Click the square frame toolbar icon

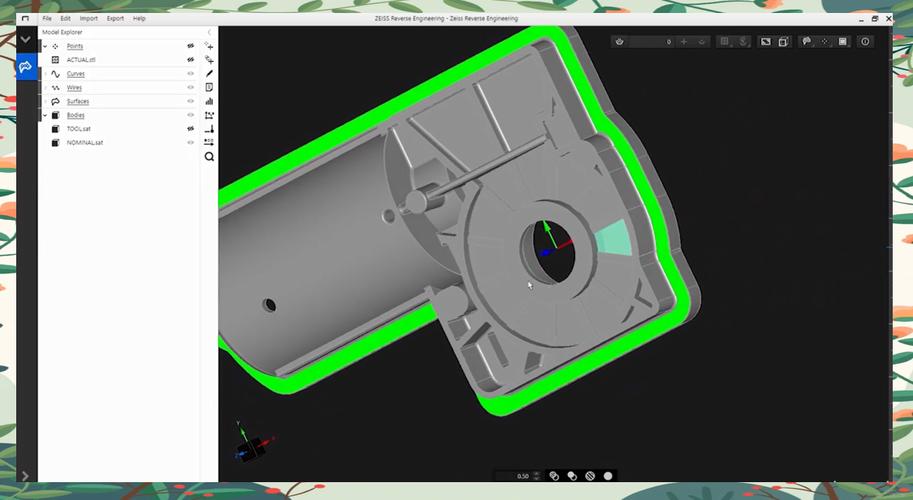click(843, 41)
